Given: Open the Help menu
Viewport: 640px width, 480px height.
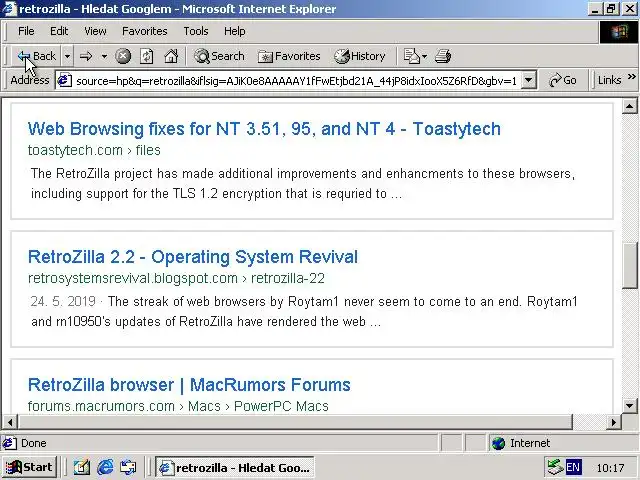Looking at the screenshot, I should [x=234, y=31].
